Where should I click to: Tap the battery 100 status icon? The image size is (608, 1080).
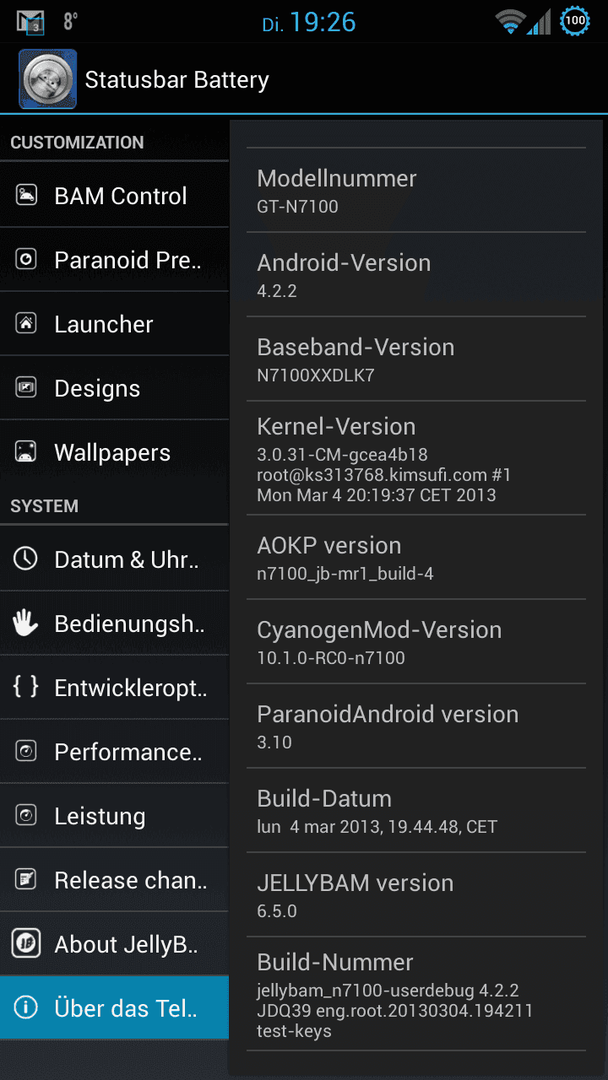point(574,21)
